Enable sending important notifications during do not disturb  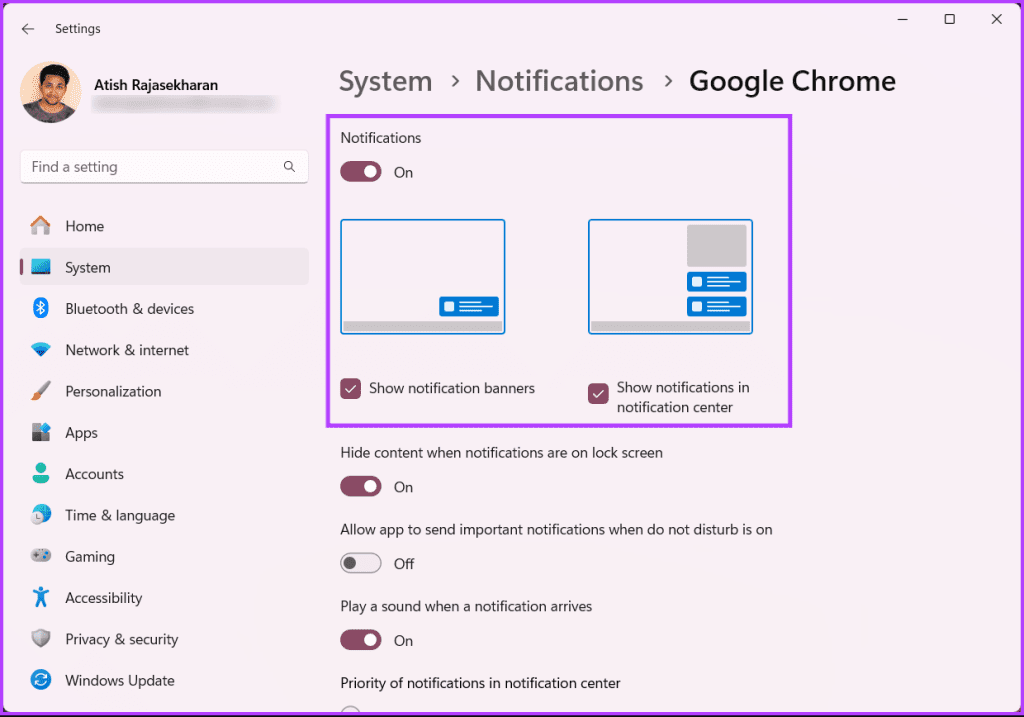(x=360, y=563)
